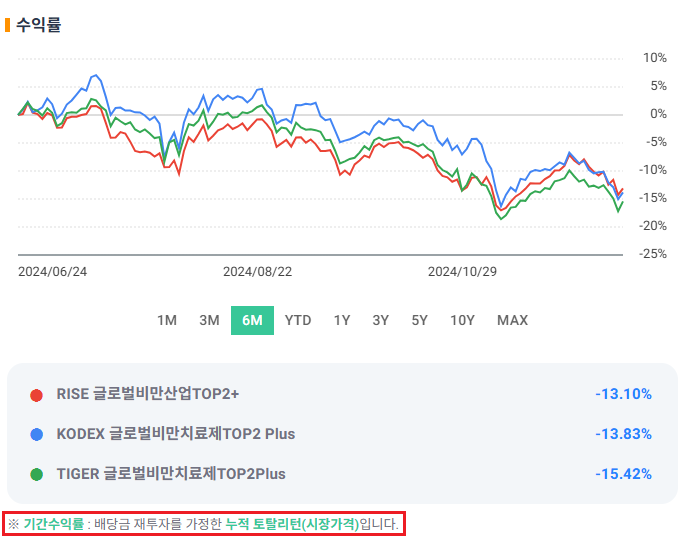Image resolution: width=690 pixels, height=538 pixels.
Task: Click the -20% y-axis label
Action: (x=653, y=226)
